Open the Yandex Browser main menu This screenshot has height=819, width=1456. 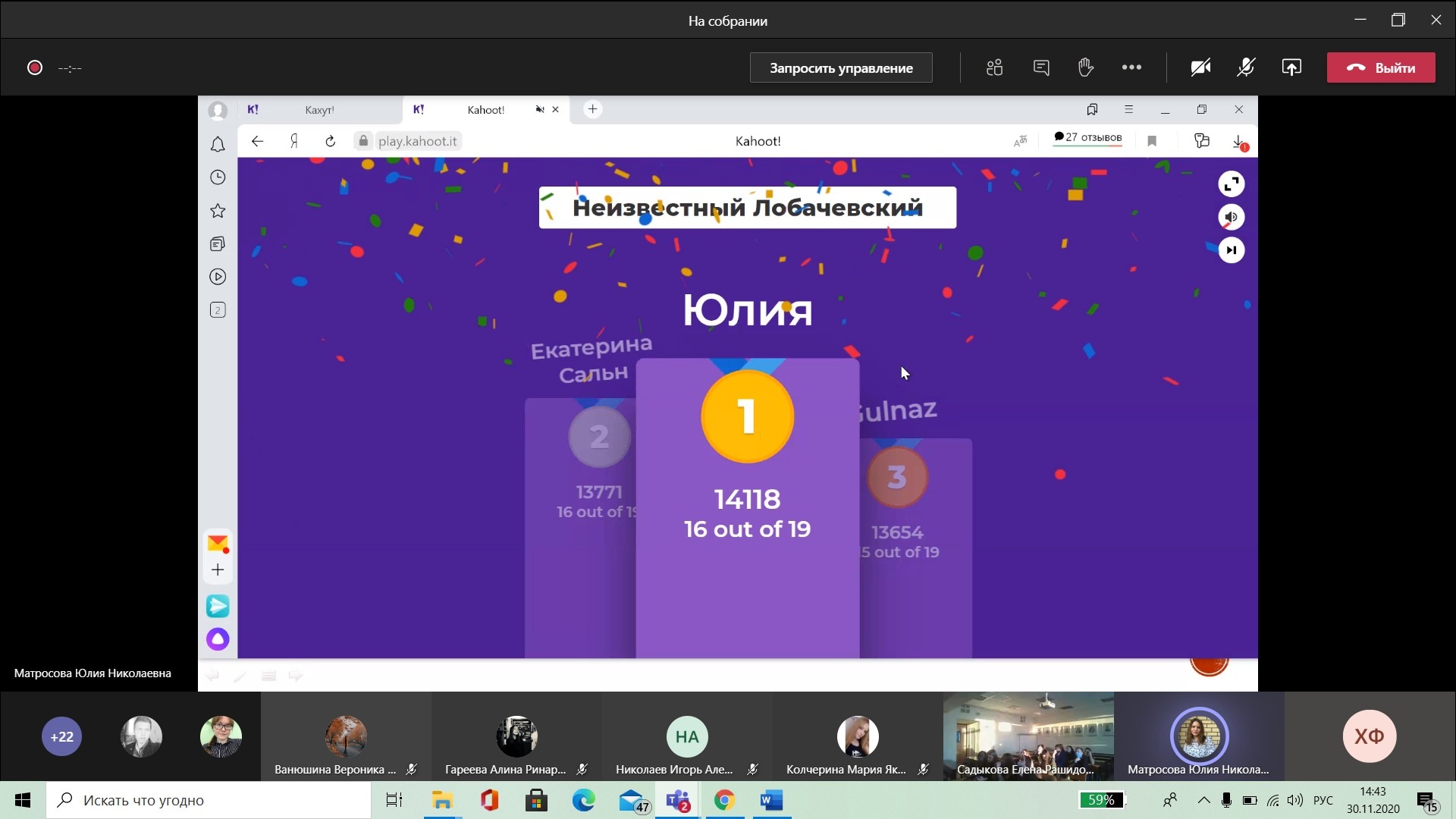point(1129,109)
